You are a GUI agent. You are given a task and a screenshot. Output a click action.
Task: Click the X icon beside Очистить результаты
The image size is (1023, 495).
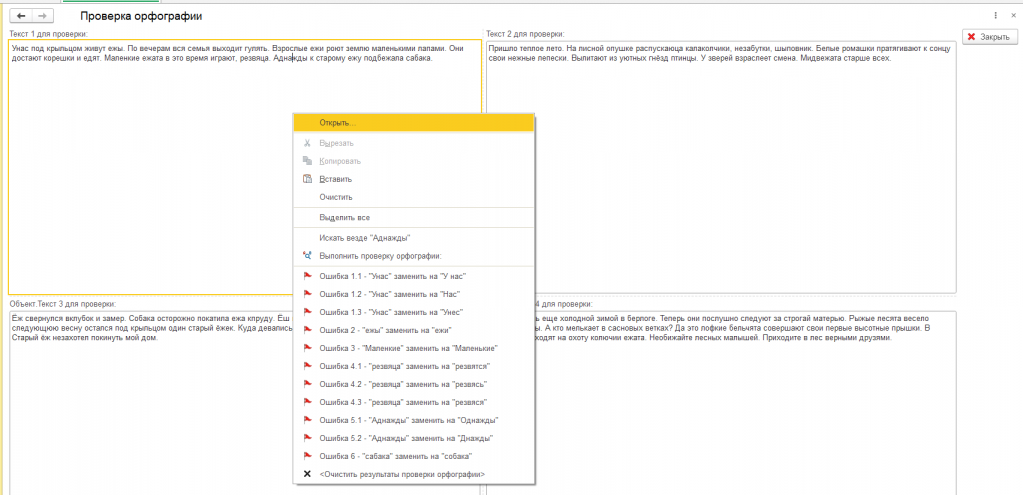point(307,474)
